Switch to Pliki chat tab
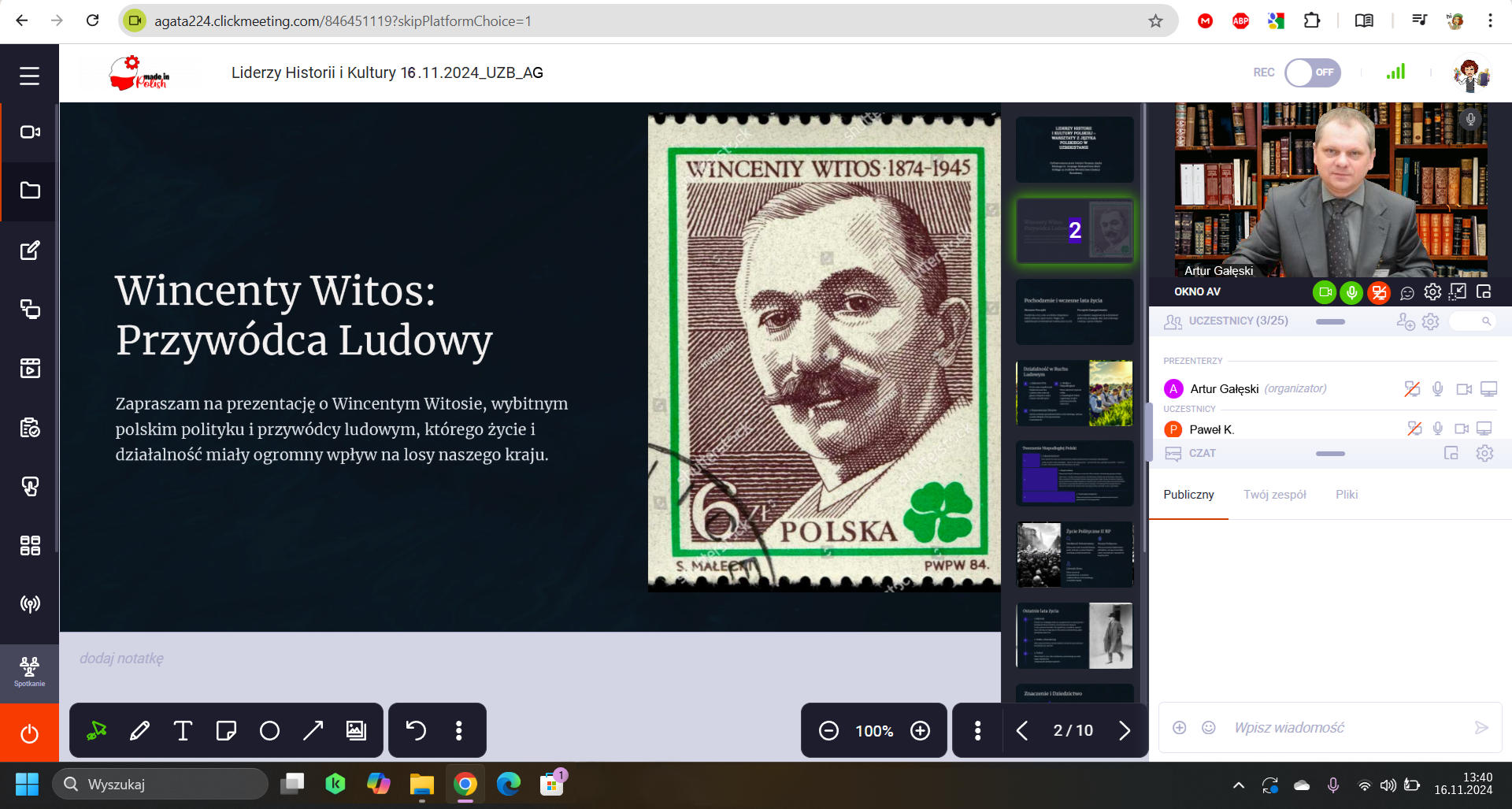The height and width of the screenshot is (809, 1512). (x=1347, y=494)
